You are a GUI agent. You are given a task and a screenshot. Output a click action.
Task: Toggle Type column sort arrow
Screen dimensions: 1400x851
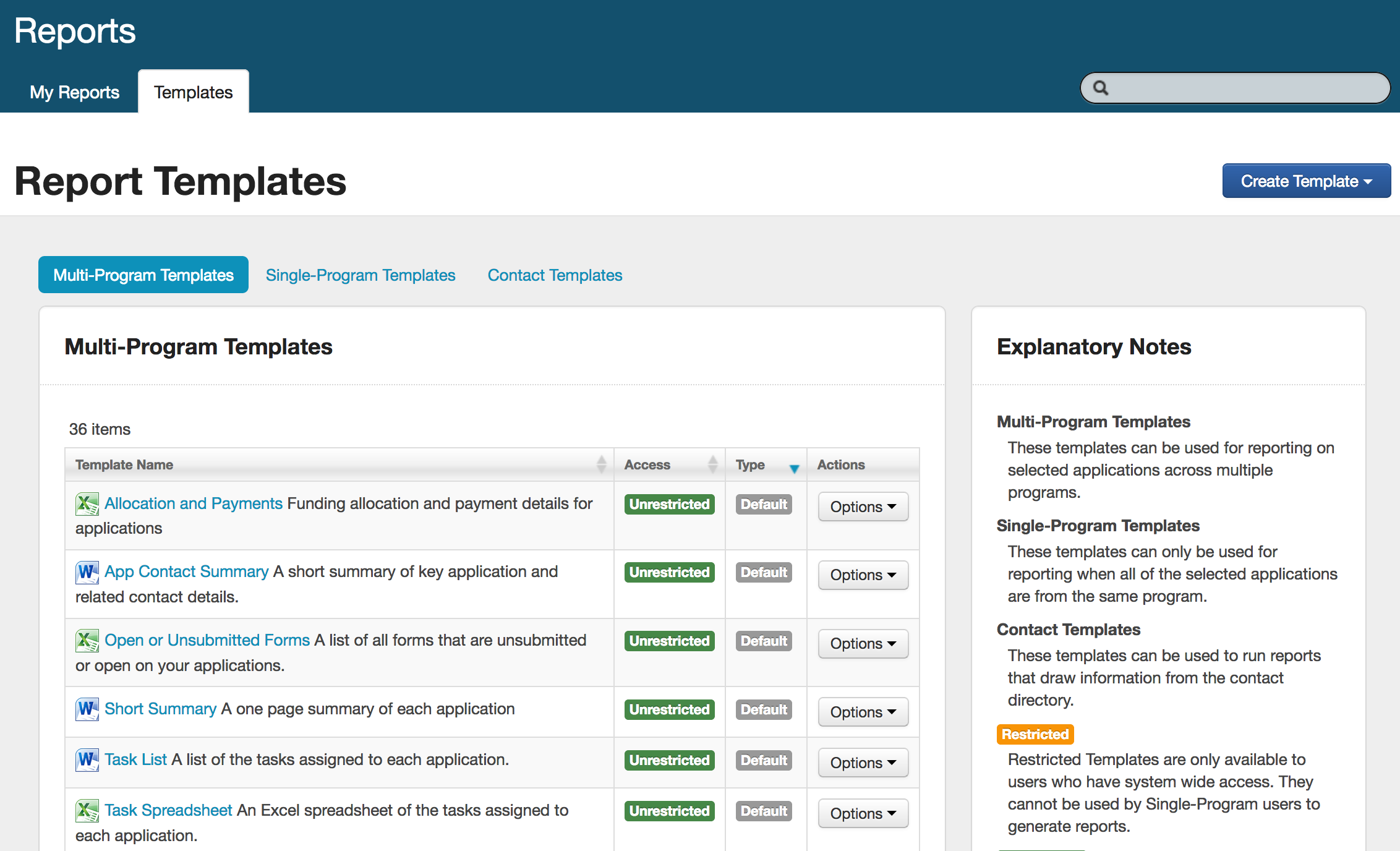(x=794, y=468)
